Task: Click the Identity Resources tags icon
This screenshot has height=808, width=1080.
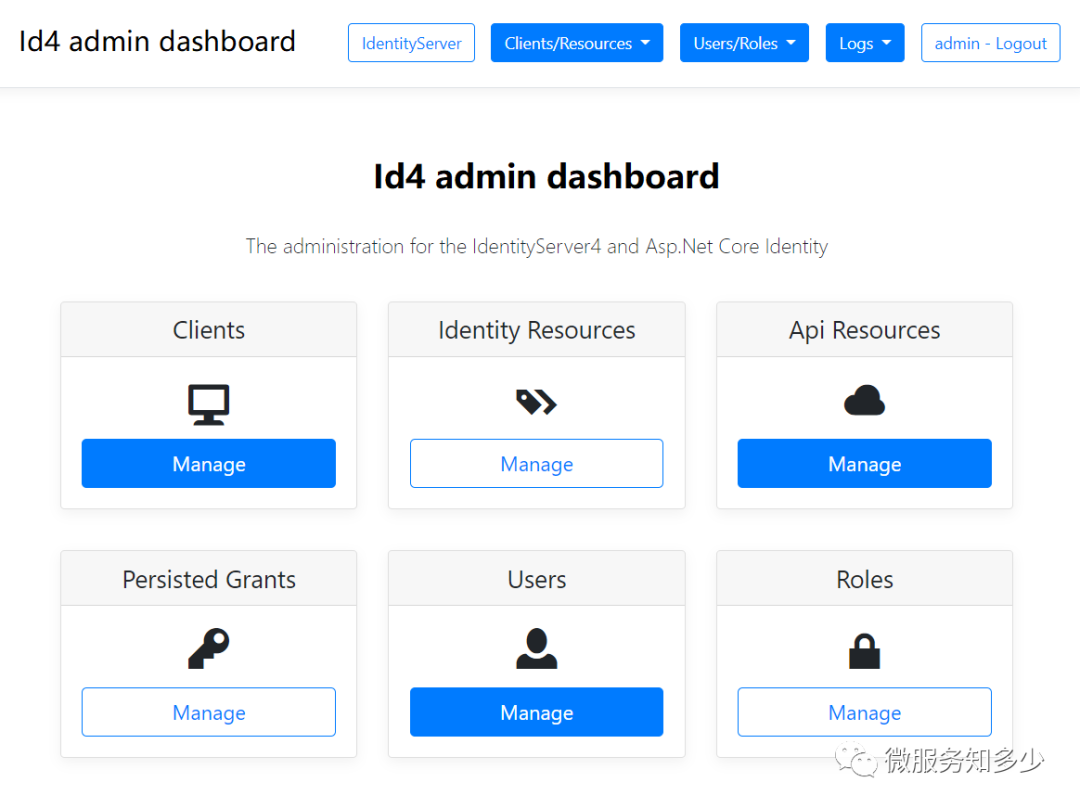Action: tap(537, 402)
